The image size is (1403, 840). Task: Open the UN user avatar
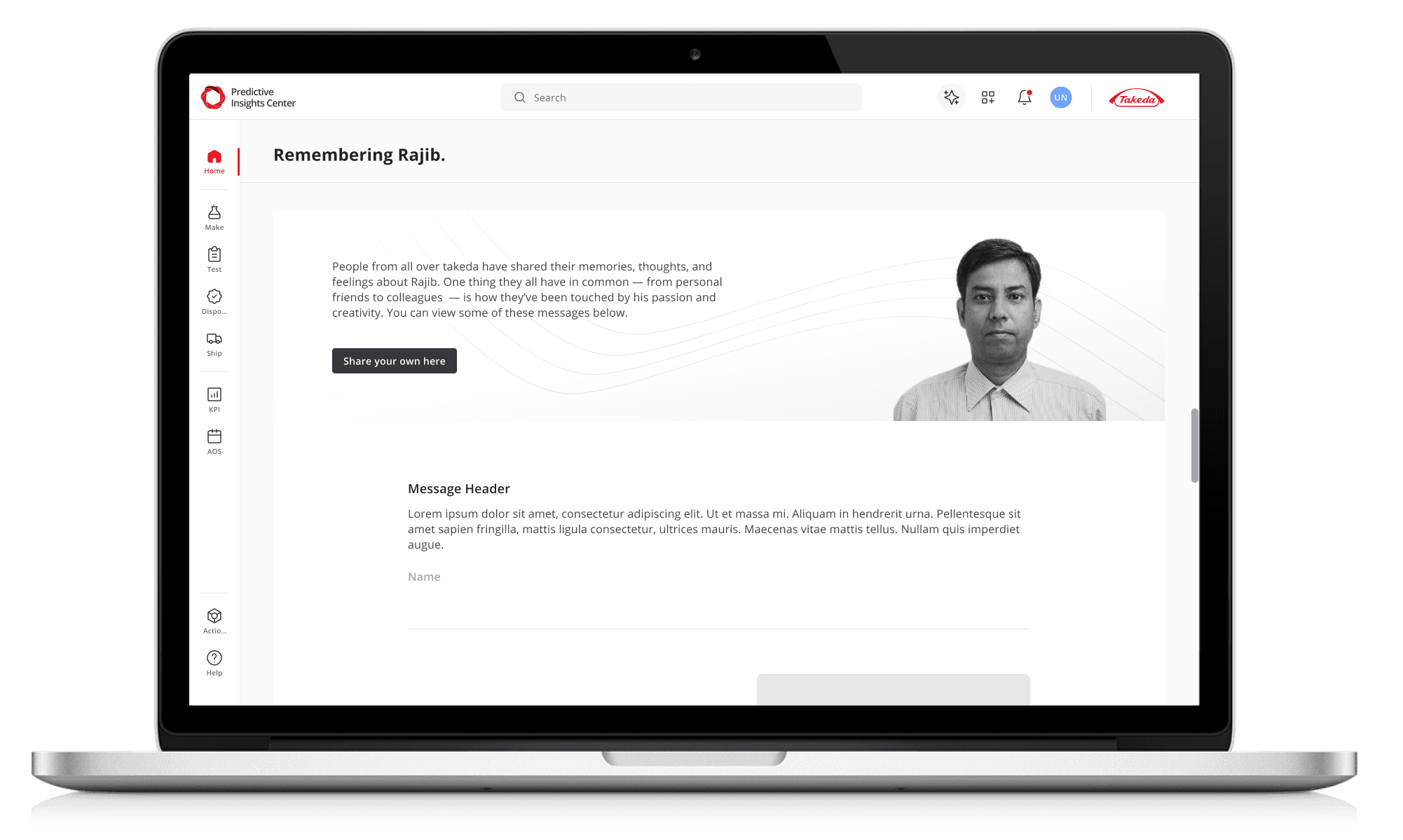point(1061,97)
